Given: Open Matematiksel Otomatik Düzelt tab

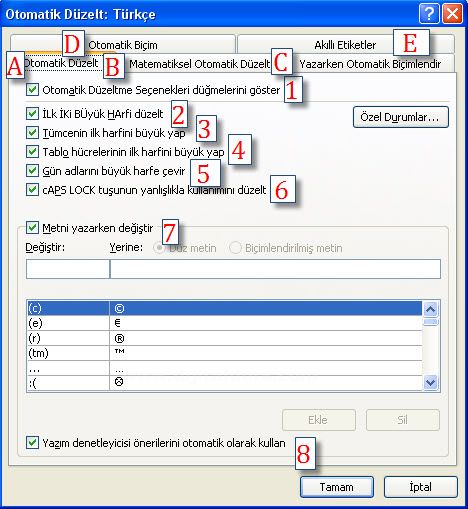Looking at the screenshot, I should pyautogui.click(x=199, y=64).
